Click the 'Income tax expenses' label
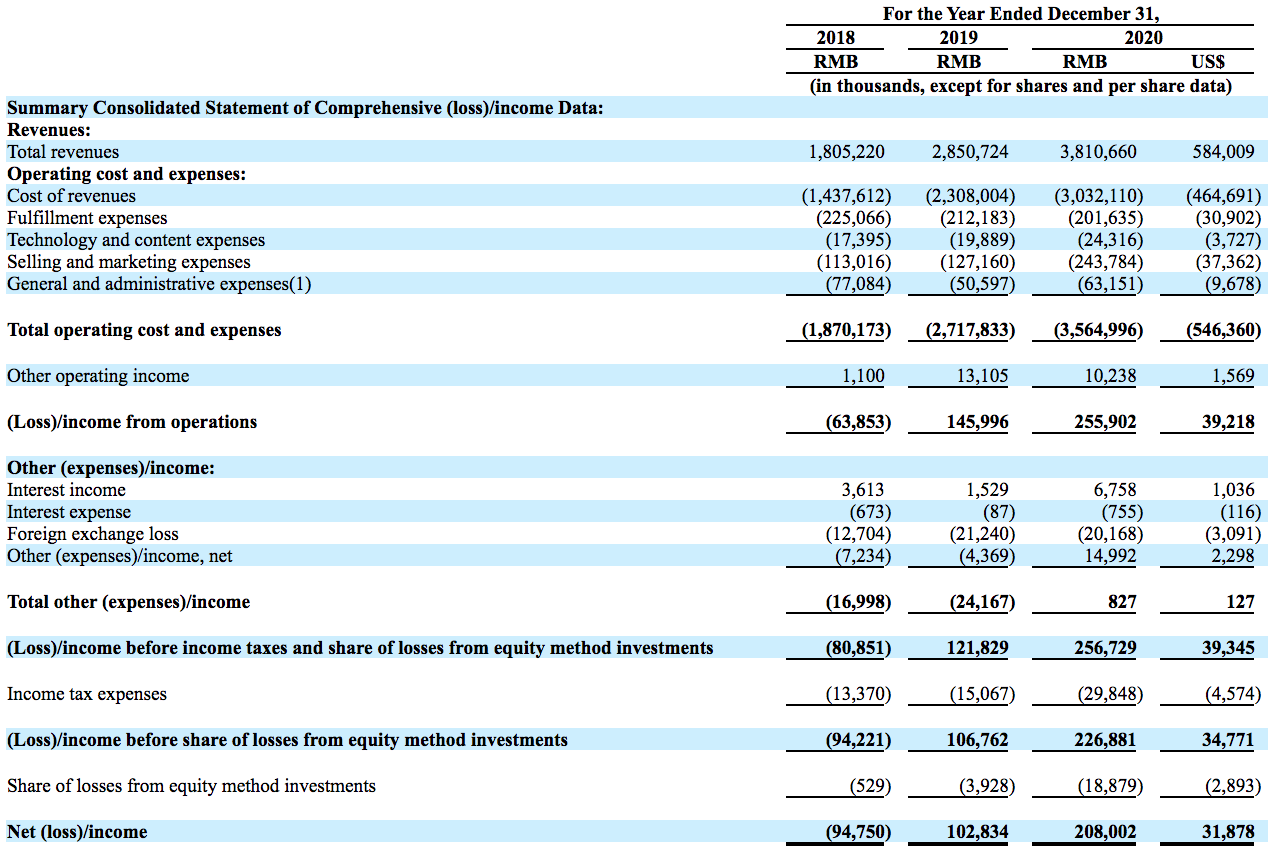The width and height of the screenshot is (1270, 854). coord(87,694)
